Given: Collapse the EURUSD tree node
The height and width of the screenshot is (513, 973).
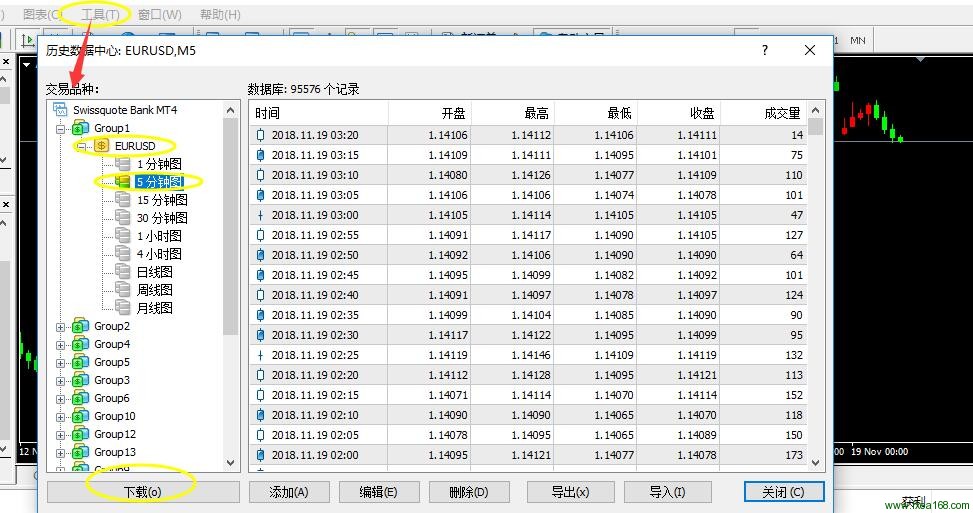Looking at the screenshot, I should [81, 147].
